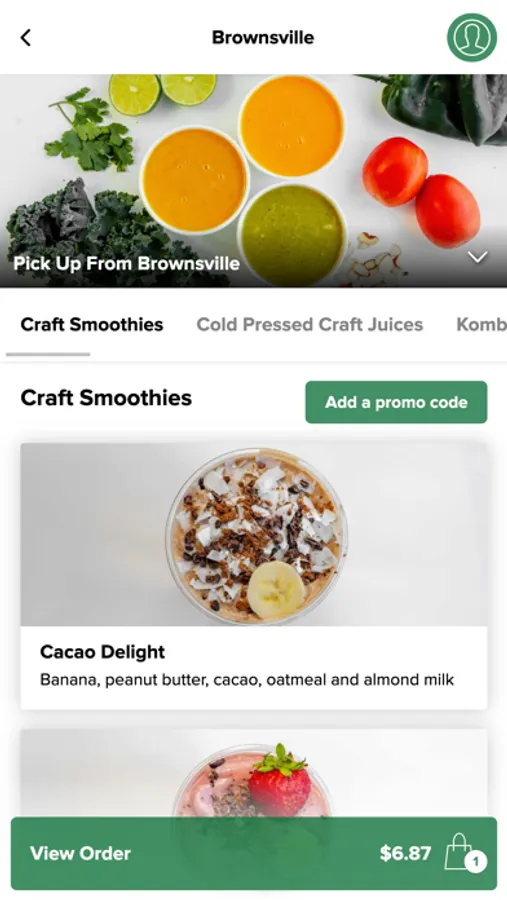Image resolution: width=507 pixels, height=900 pixels.
Task: Select the partially visible Kombucha tab
Action: pos(481,324)
